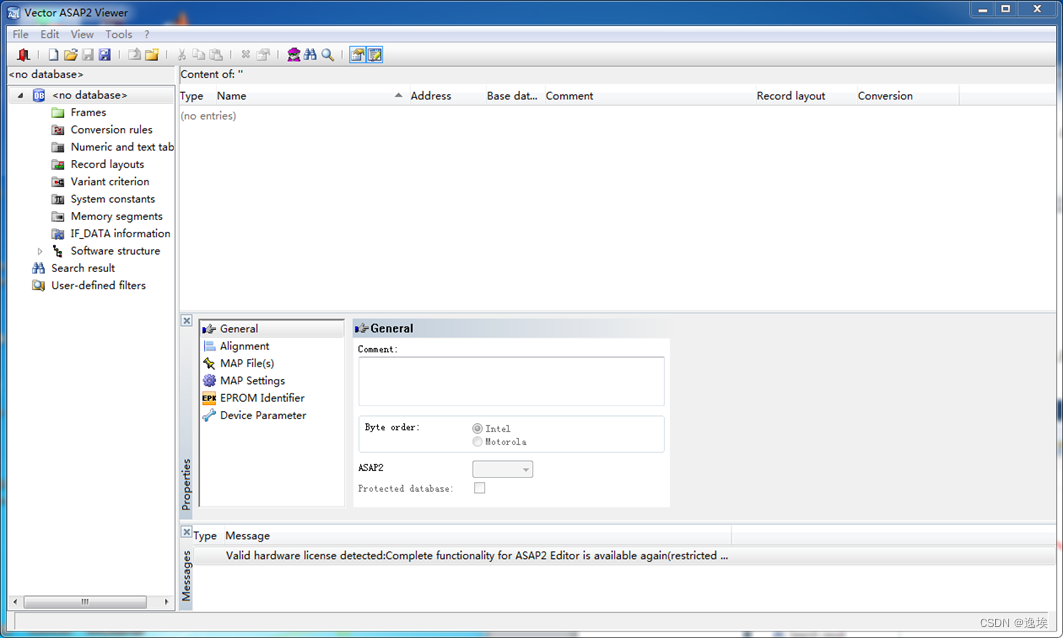Open a database using the open folder icon
Image resolution: width=1063 pixels, height=638 pixels.
(70, 55)
